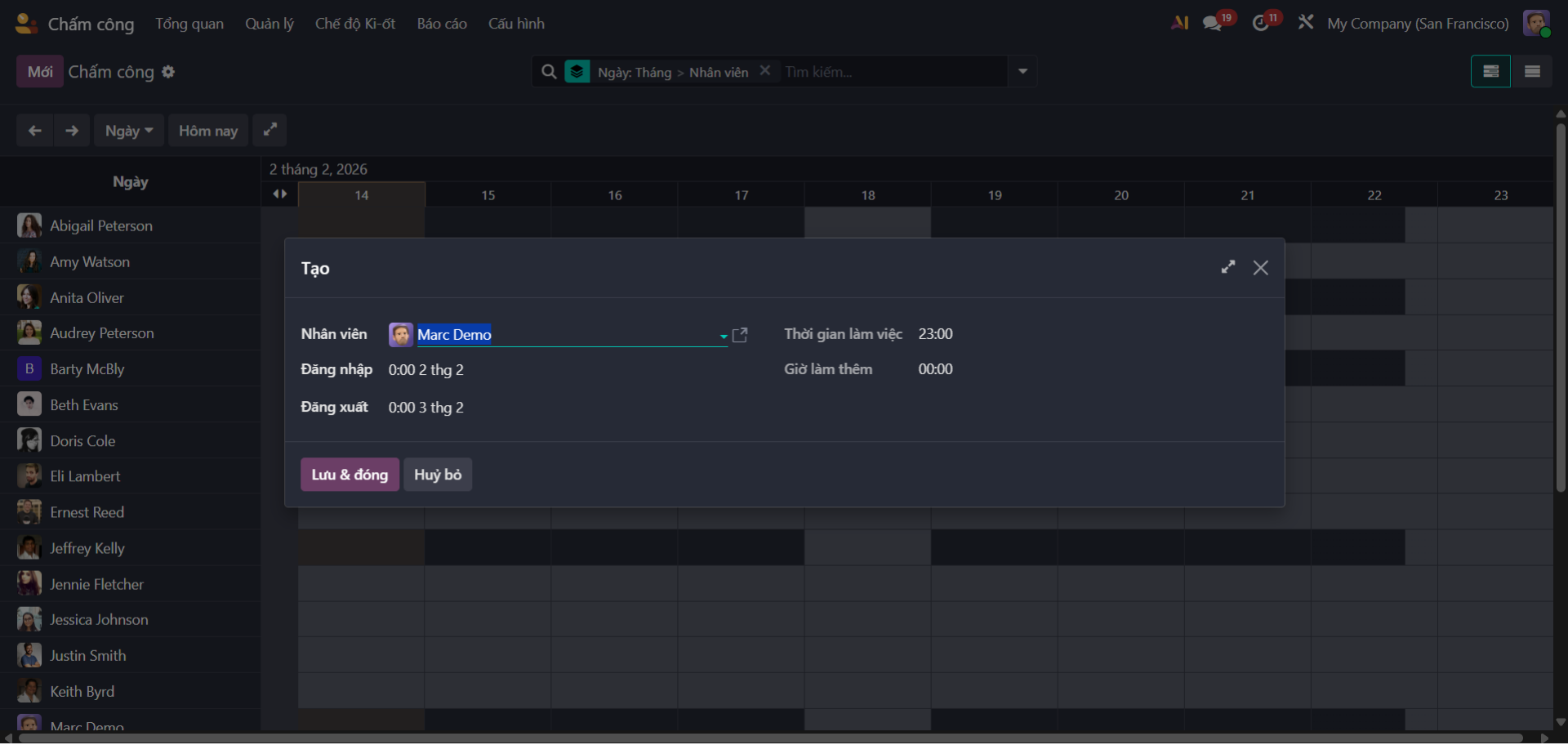Switch to Gantt view
This screenshot has width=1568, height=745.
coord(1490,72)
